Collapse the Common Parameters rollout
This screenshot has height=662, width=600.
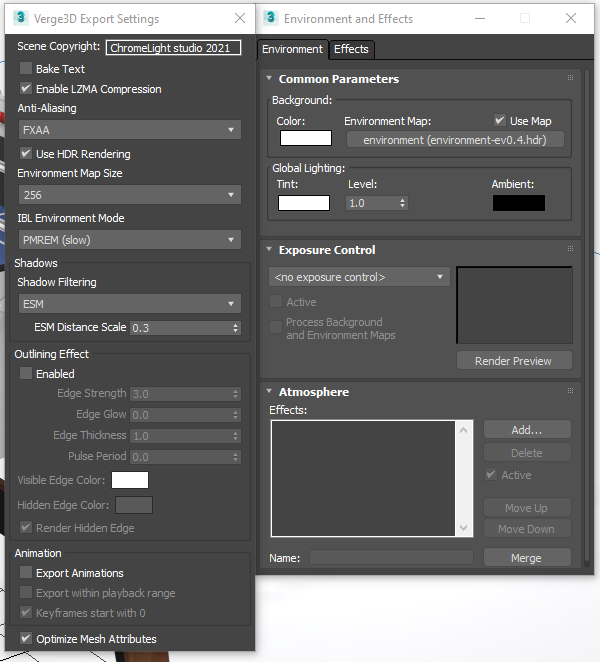[269, 78]
